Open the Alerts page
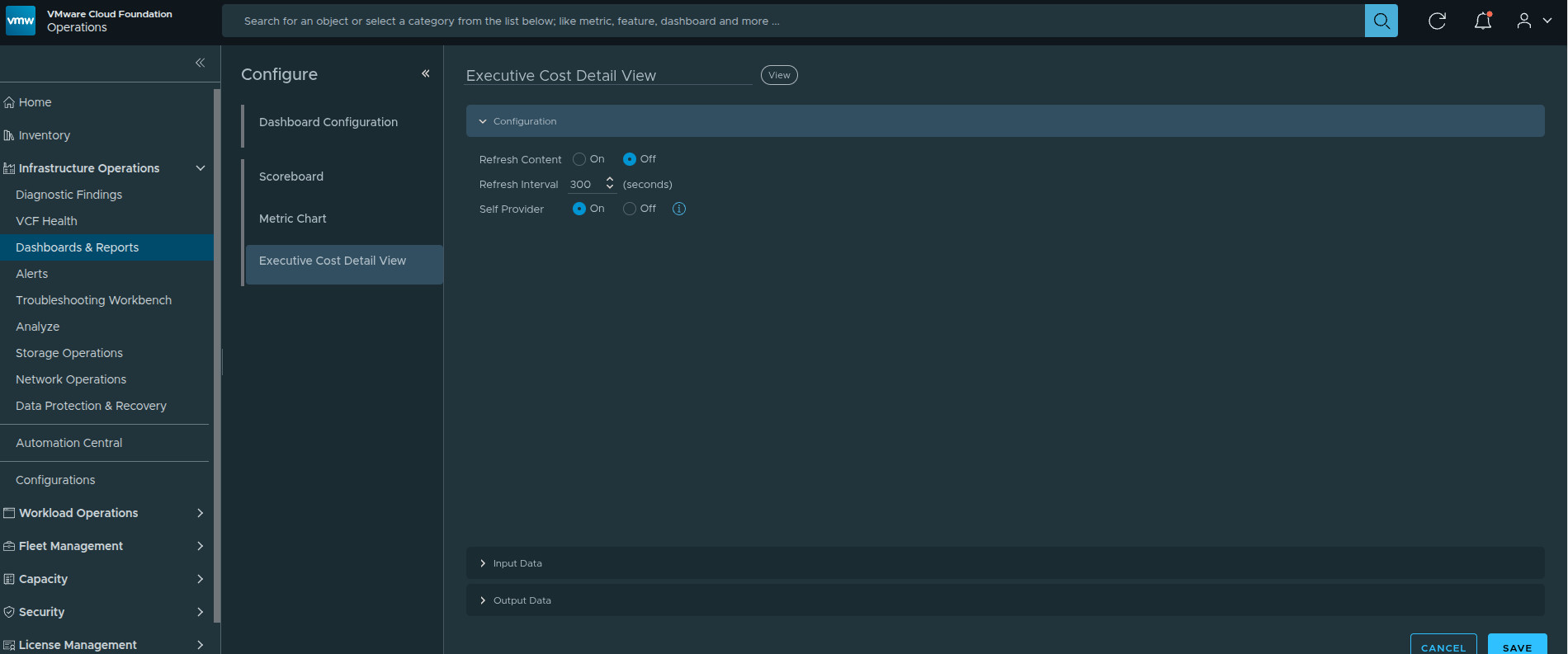 [x=31, y=274]
